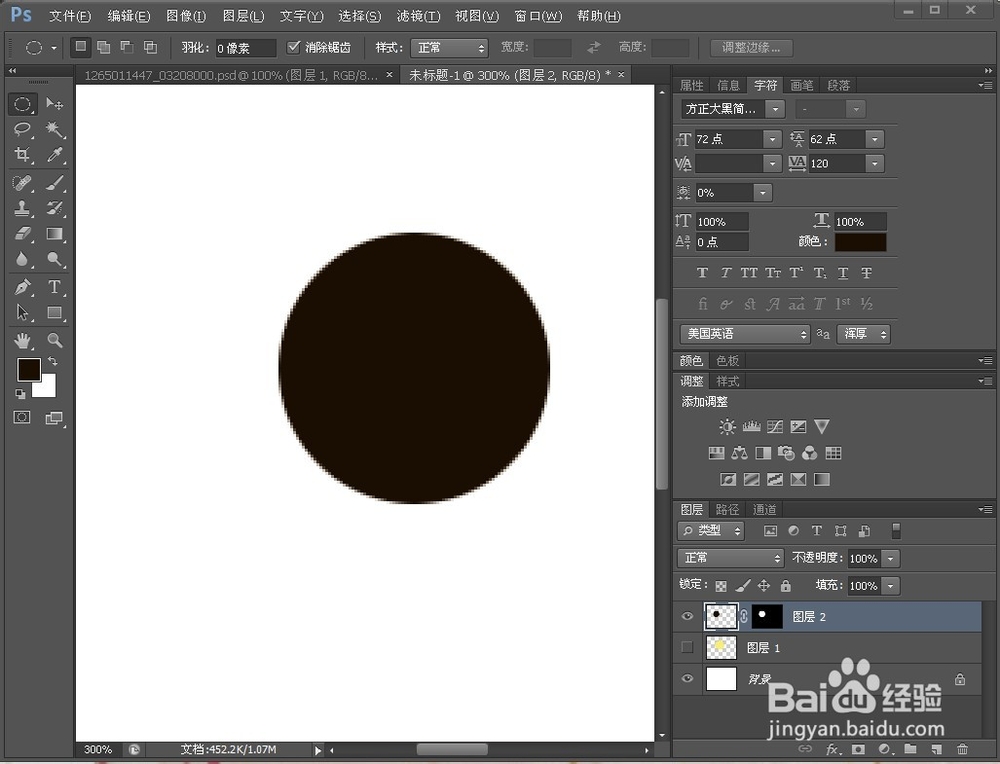Open anti-aliasing dropdown 浑厚
This screenshot has width=1000, height=764.
pos(865,334)
